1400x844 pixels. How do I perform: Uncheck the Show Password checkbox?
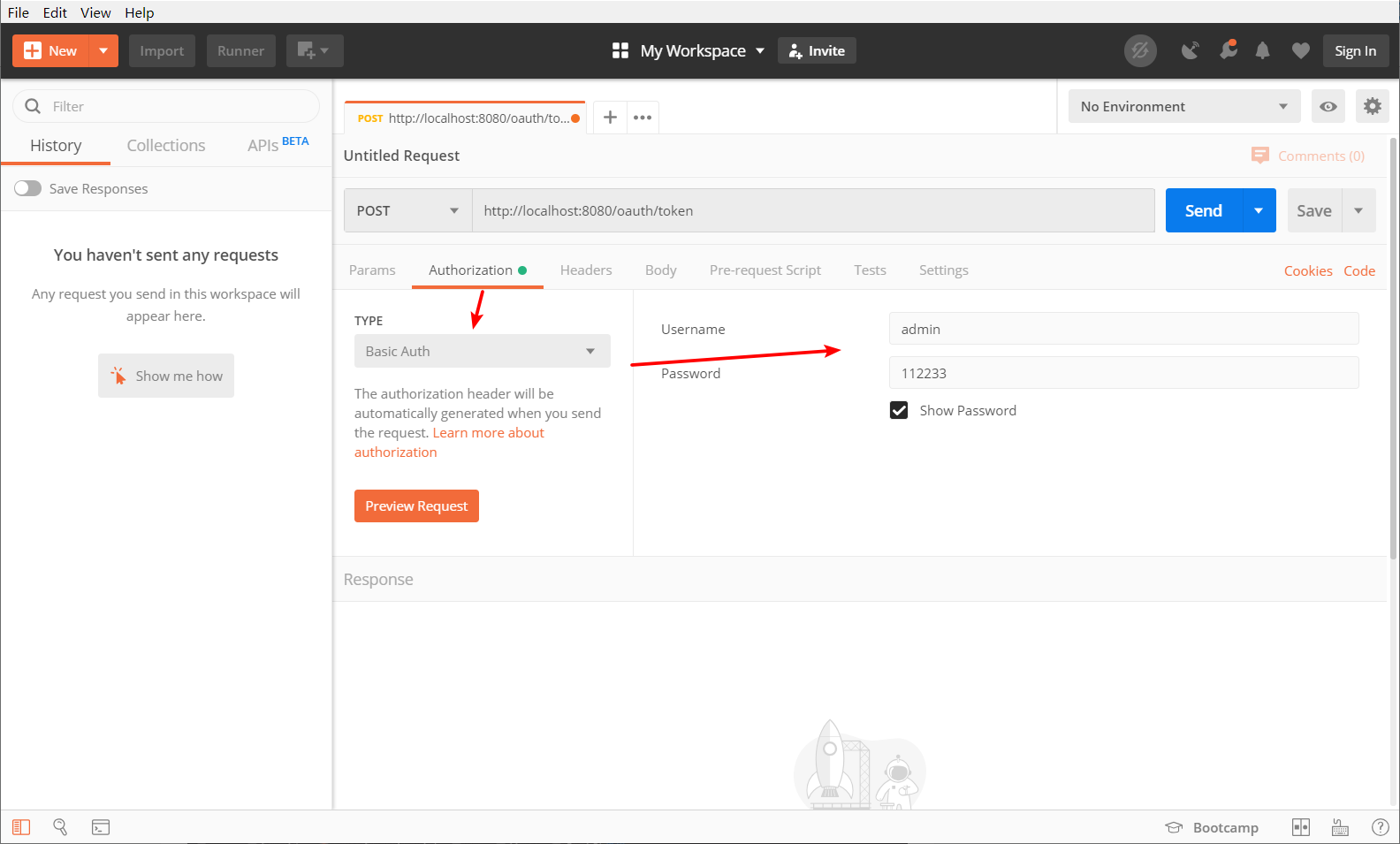[899, 411]
